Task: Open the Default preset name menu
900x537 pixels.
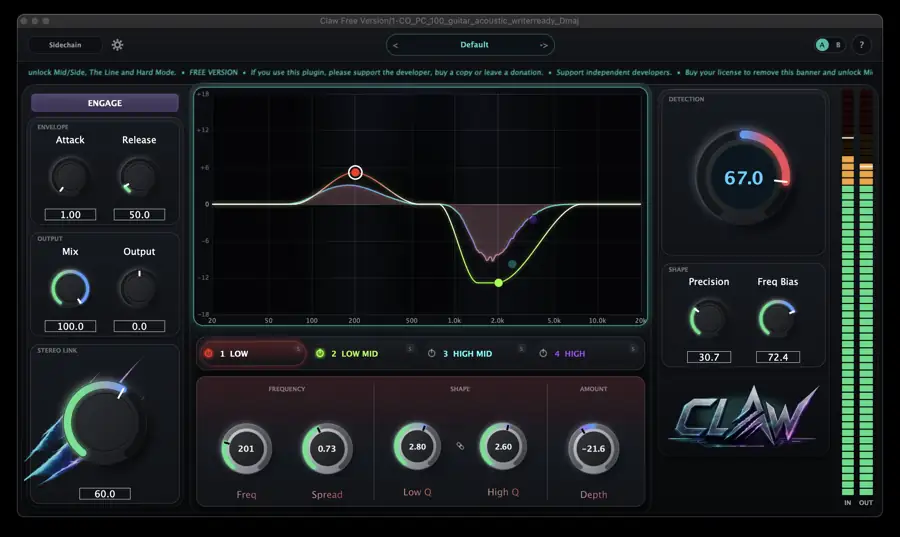Action: tap(474, 45)
